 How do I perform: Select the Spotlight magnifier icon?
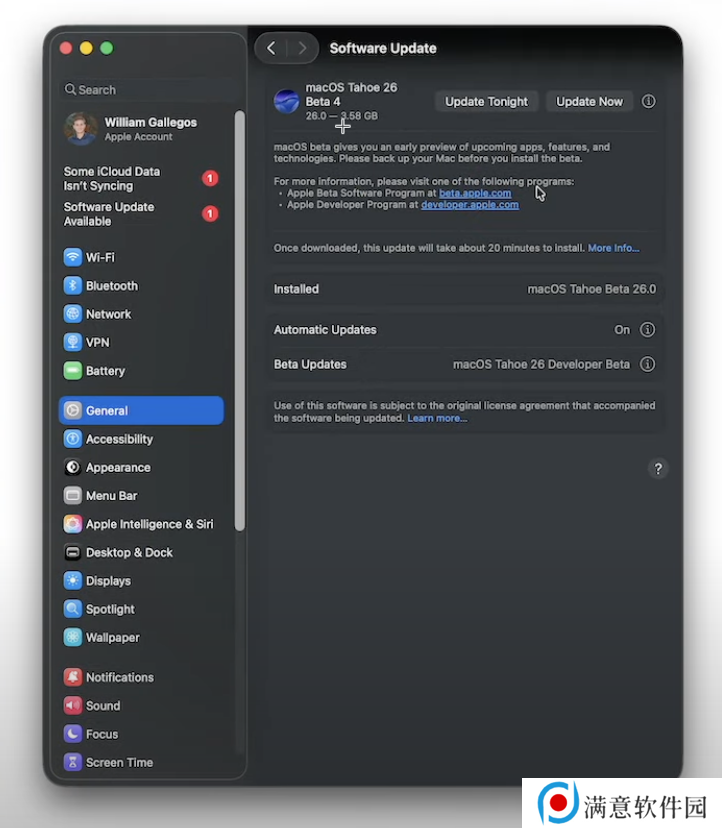(x=73, y=609)
